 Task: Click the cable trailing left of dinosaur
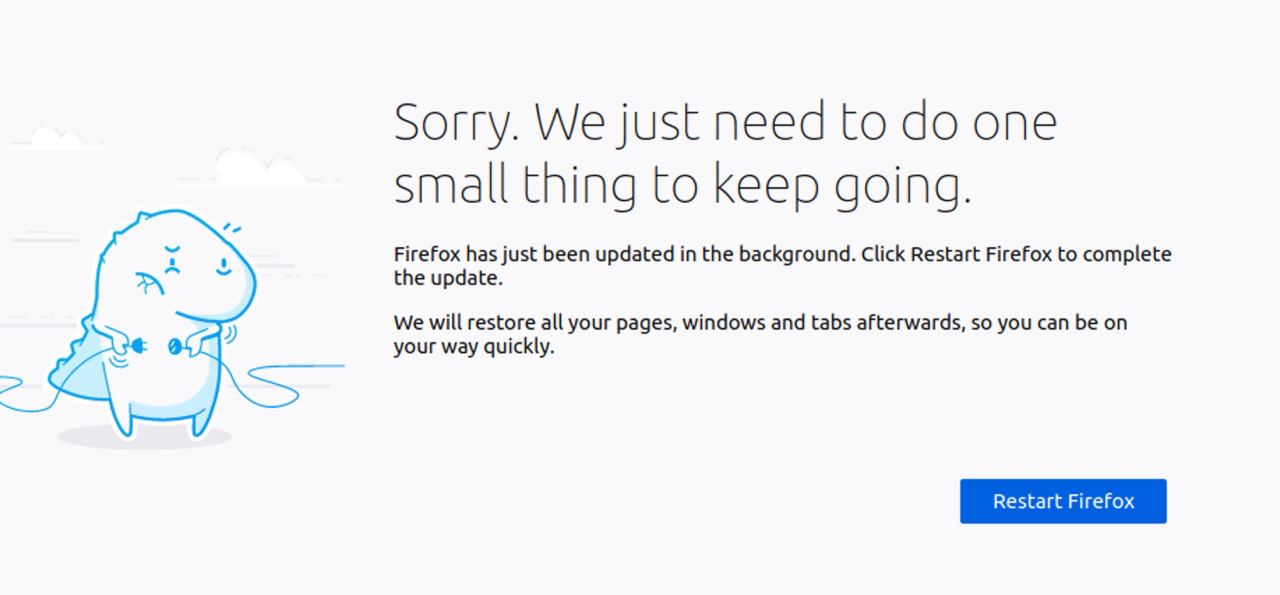point(25,392)
